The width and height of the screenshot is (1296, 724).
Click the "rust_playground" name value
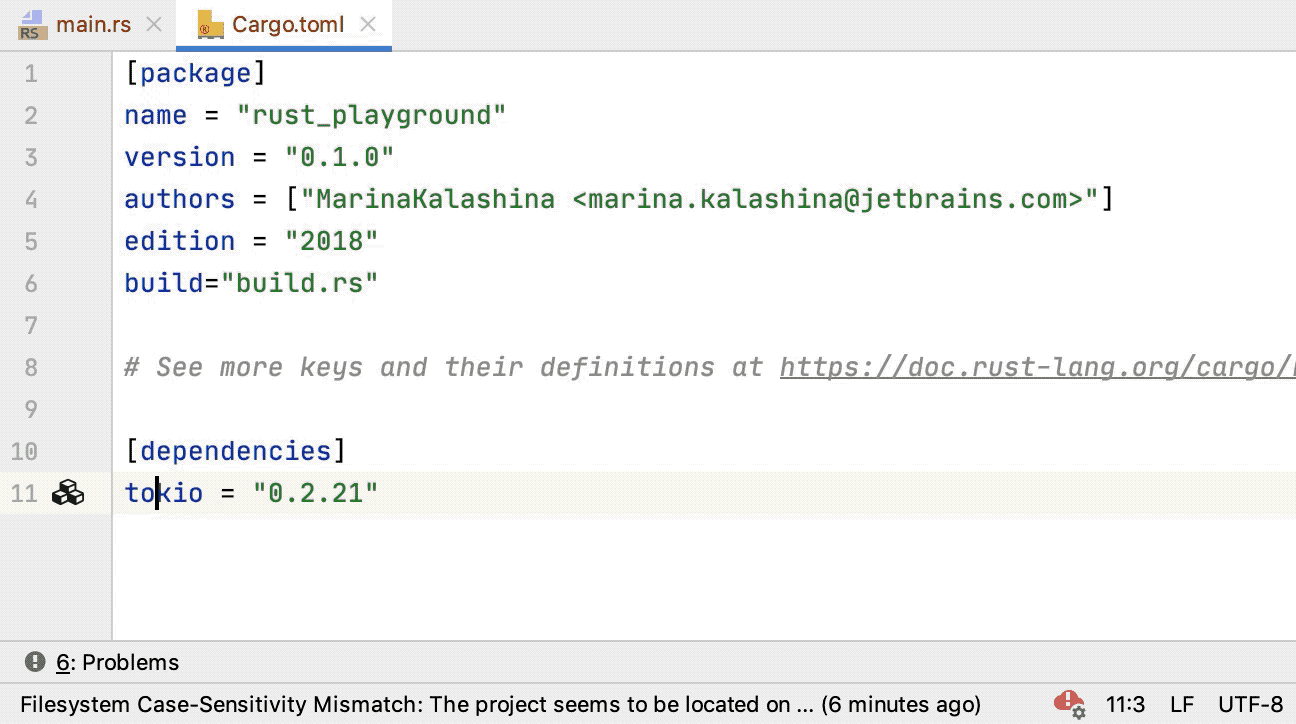[371, 115]
